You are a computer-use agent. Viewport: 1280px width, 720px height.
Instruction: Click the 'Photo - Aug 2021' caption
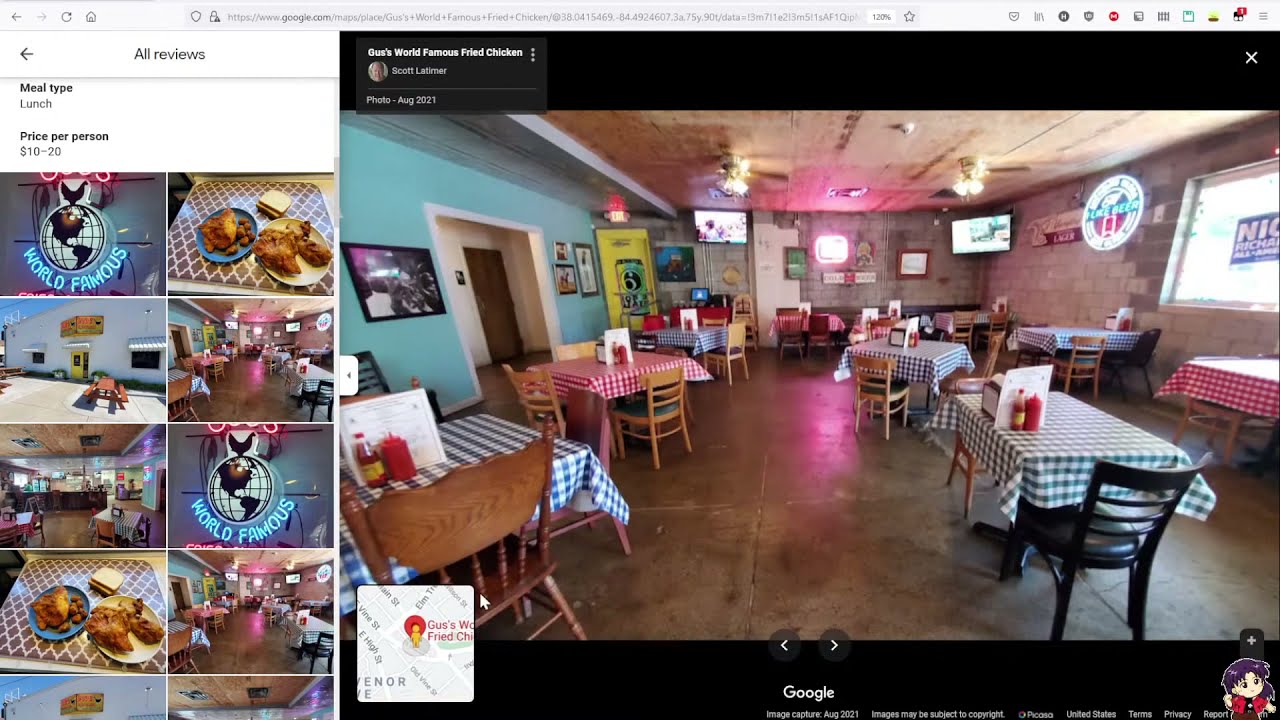click(401, 100)
